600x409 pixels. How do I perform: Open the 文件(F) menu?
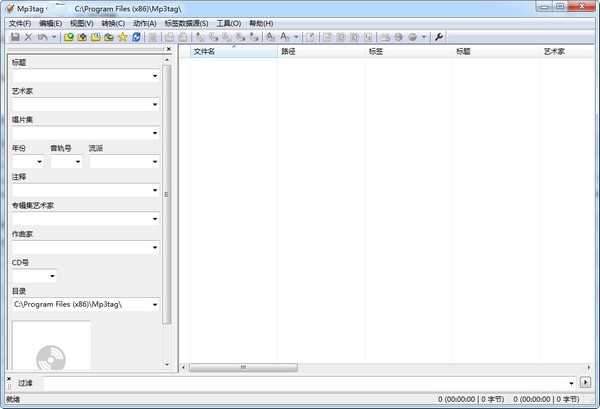[x=20, y=23]
